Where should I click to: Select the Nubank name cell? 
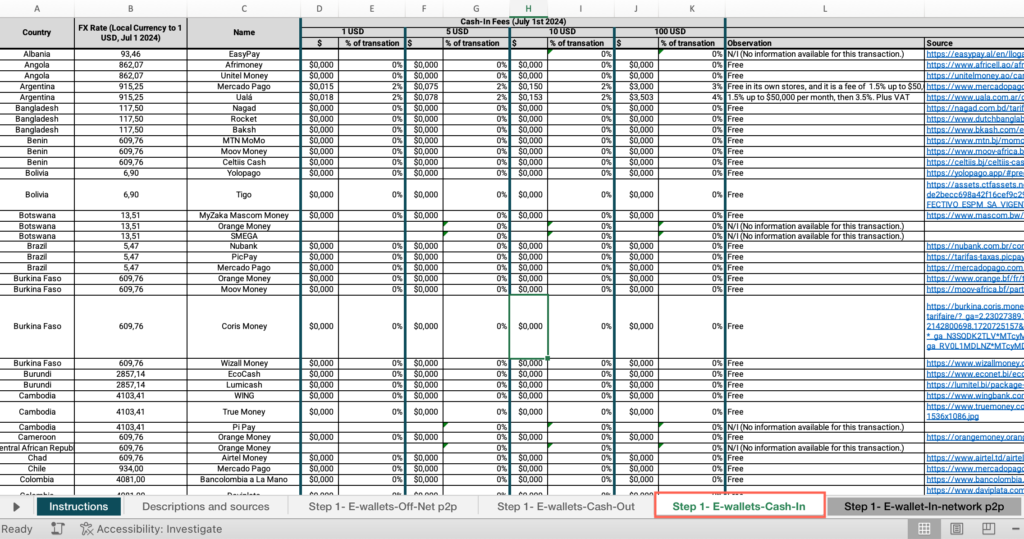(x=244, y=246)
